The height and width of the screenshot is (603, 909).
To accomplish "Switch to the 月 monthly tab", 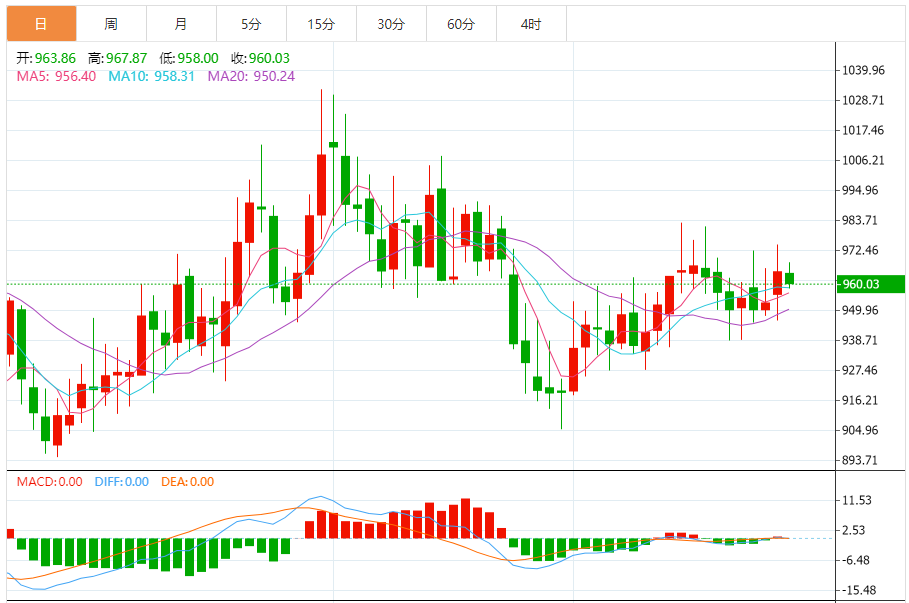I will click(x=181, y=24).
